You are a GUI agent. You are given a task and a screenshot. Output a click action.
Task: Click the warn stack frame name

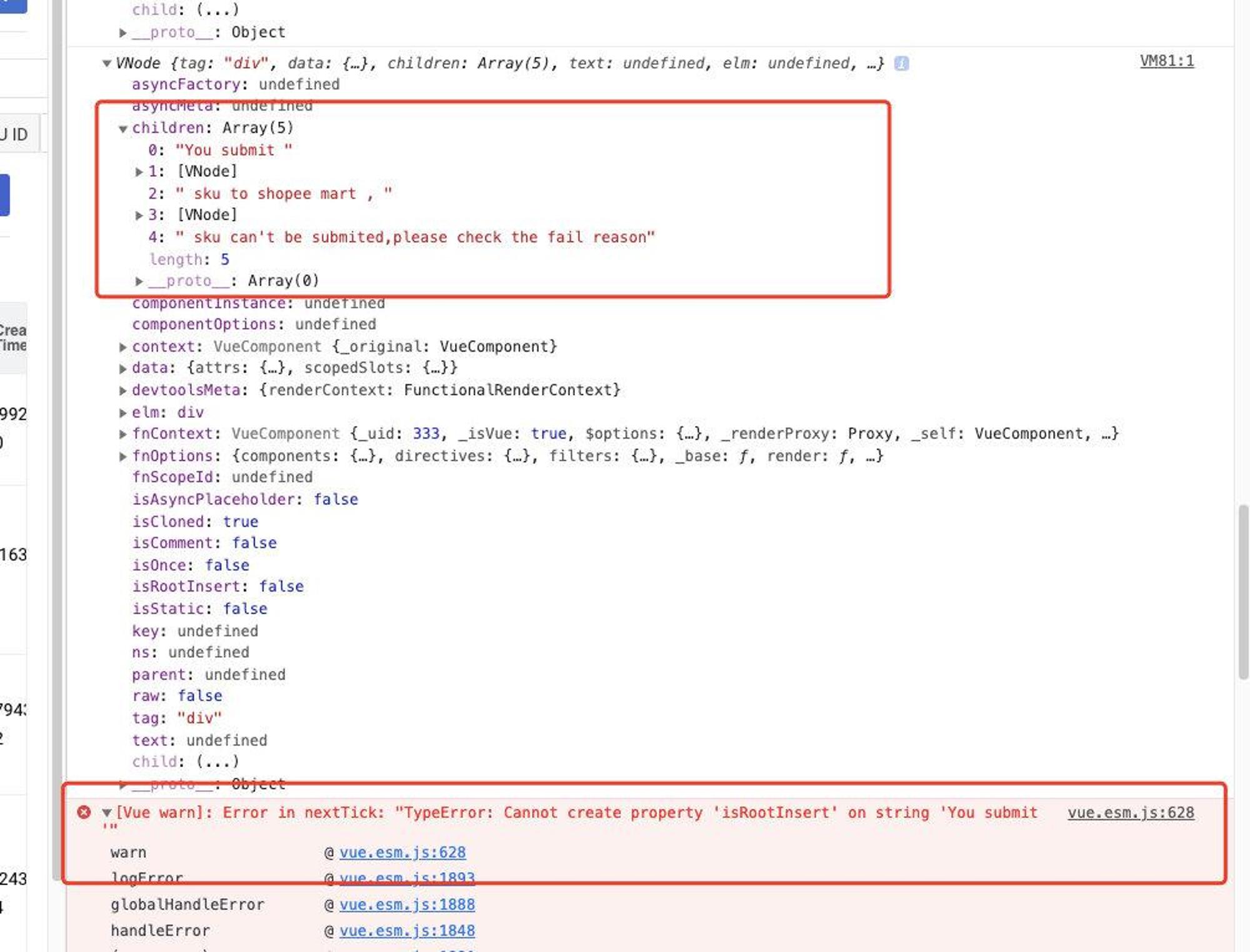point(128,852)
